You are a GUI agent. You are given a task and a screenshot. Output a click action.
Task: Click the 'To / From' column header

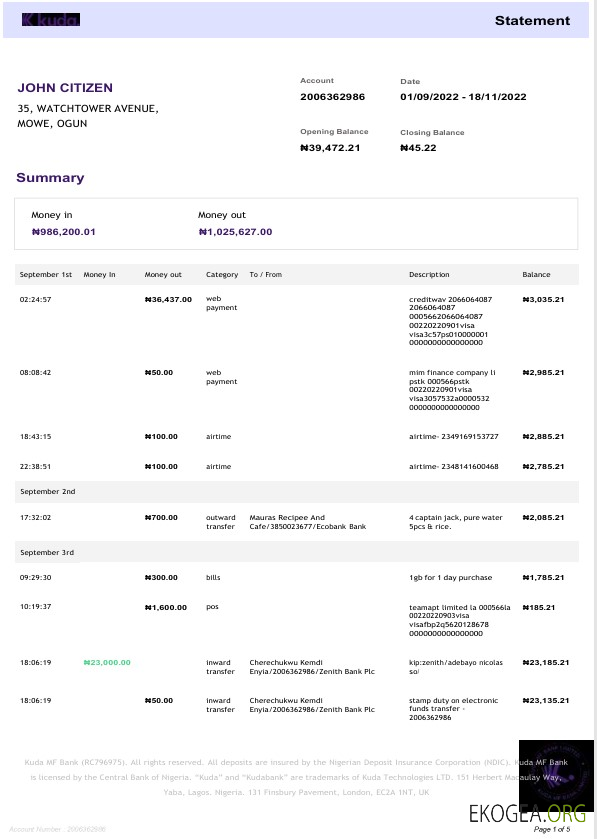tap(265, 274)
